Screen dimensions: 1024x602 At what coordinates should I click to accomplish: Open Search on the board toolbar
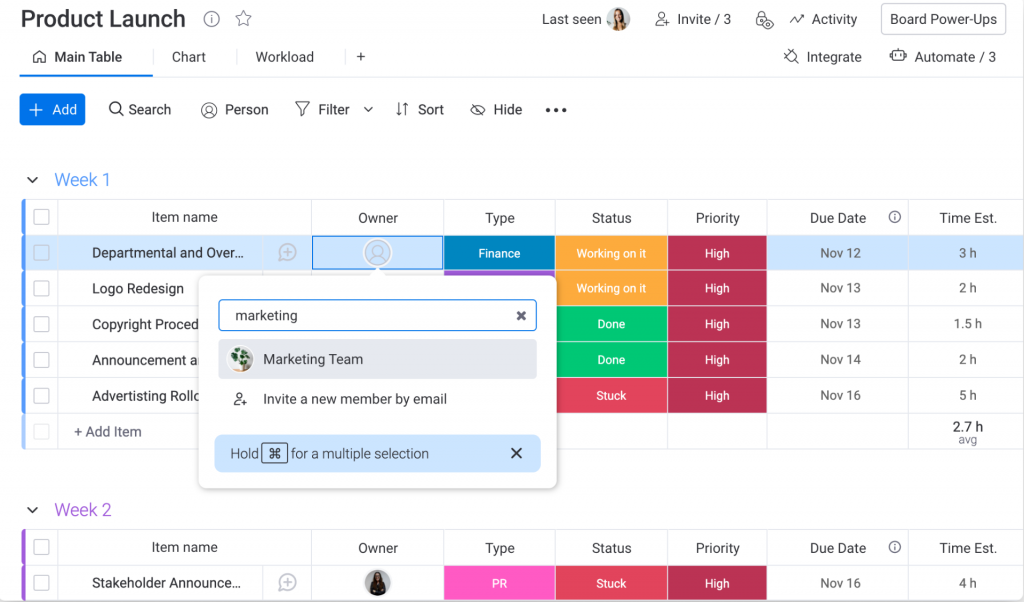tap(139, 109)
